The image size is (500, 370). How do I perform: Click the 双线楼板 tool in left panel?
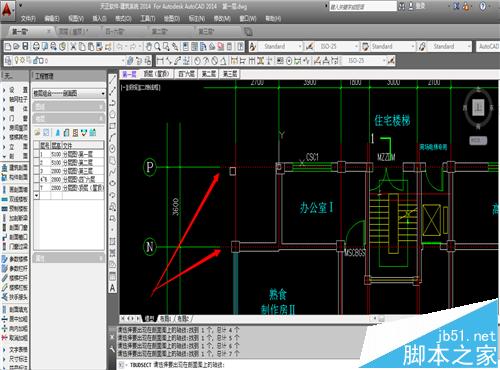click(15, 199)
